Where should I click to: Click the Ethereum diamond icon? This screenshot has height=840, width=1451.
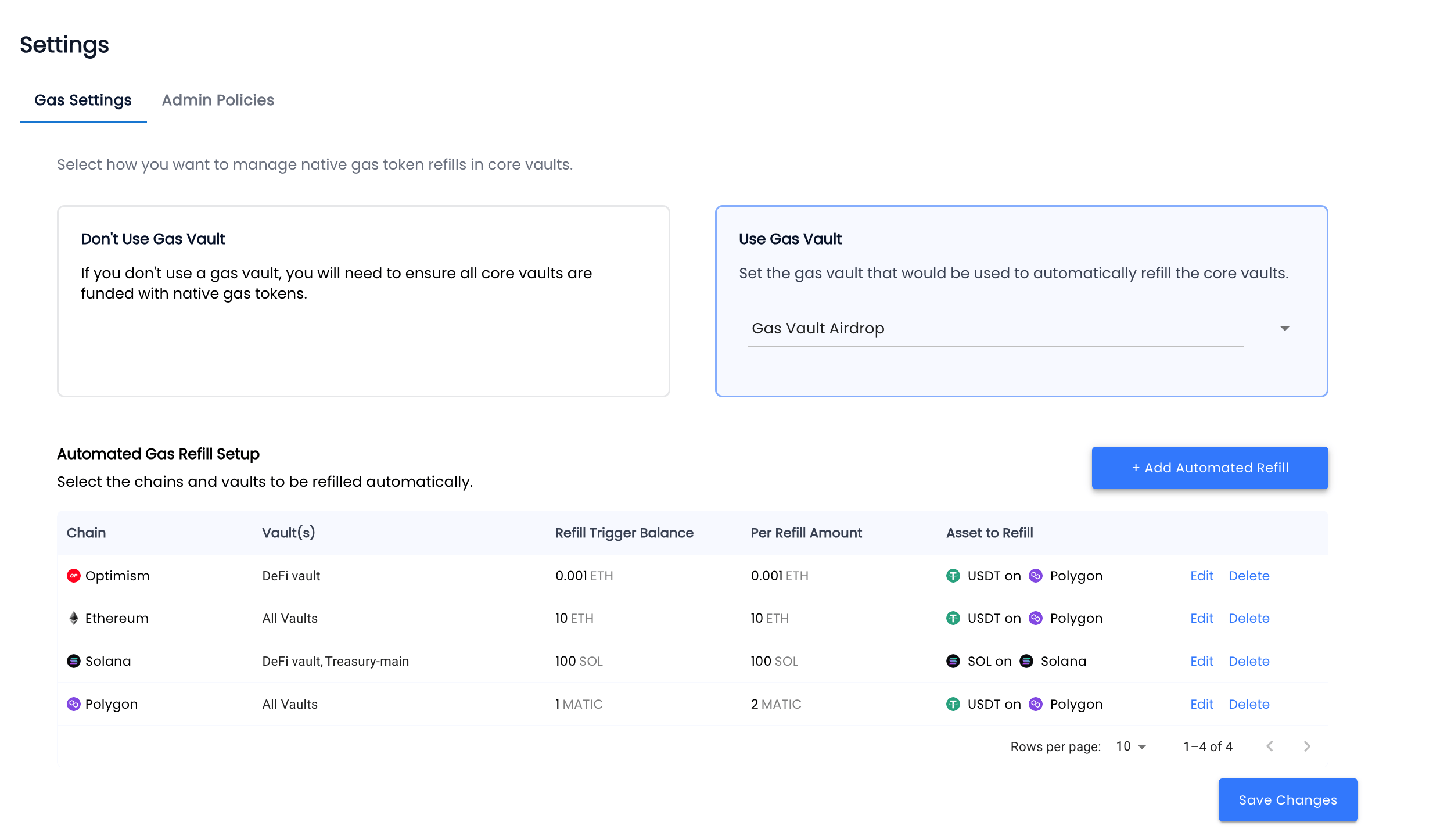click(x=73, y=618)
